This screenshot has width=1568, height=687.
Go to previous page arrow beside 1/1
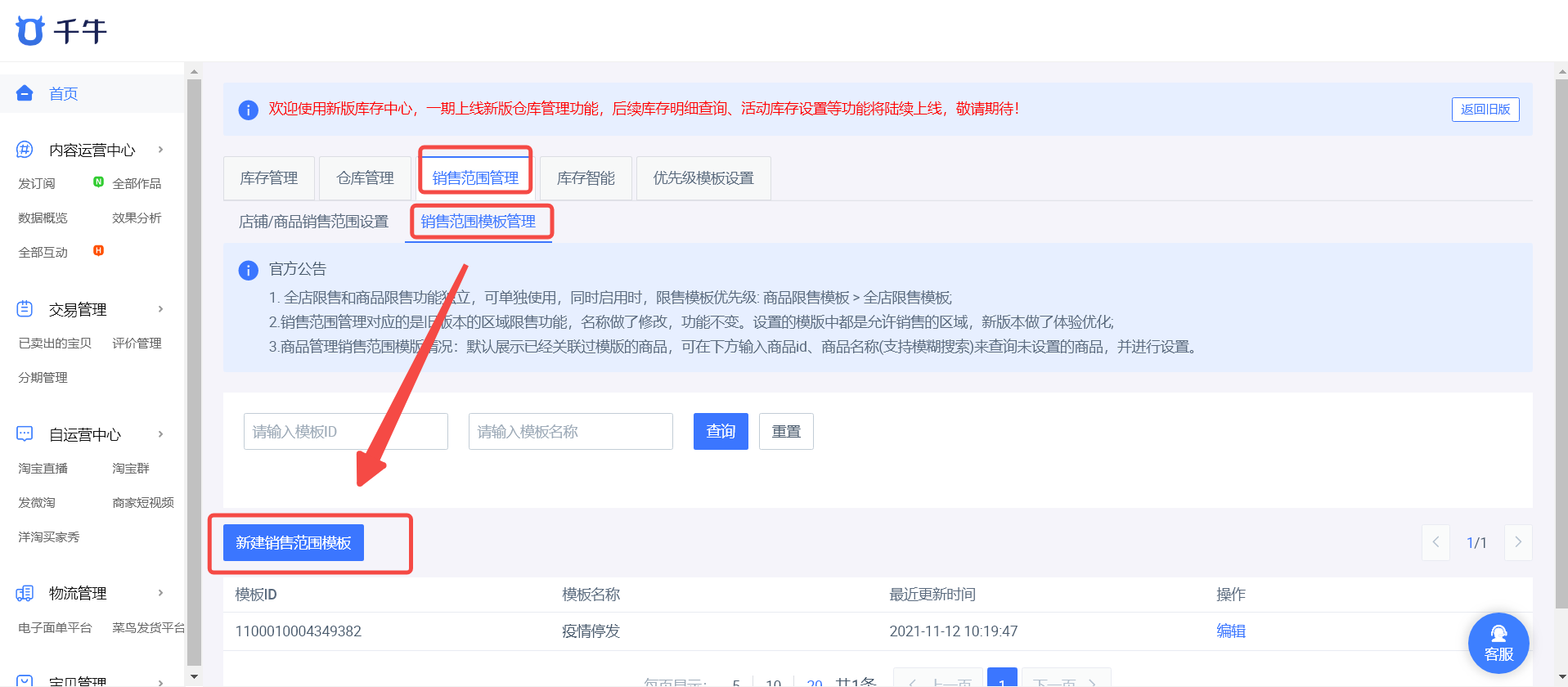point(1435,542)
